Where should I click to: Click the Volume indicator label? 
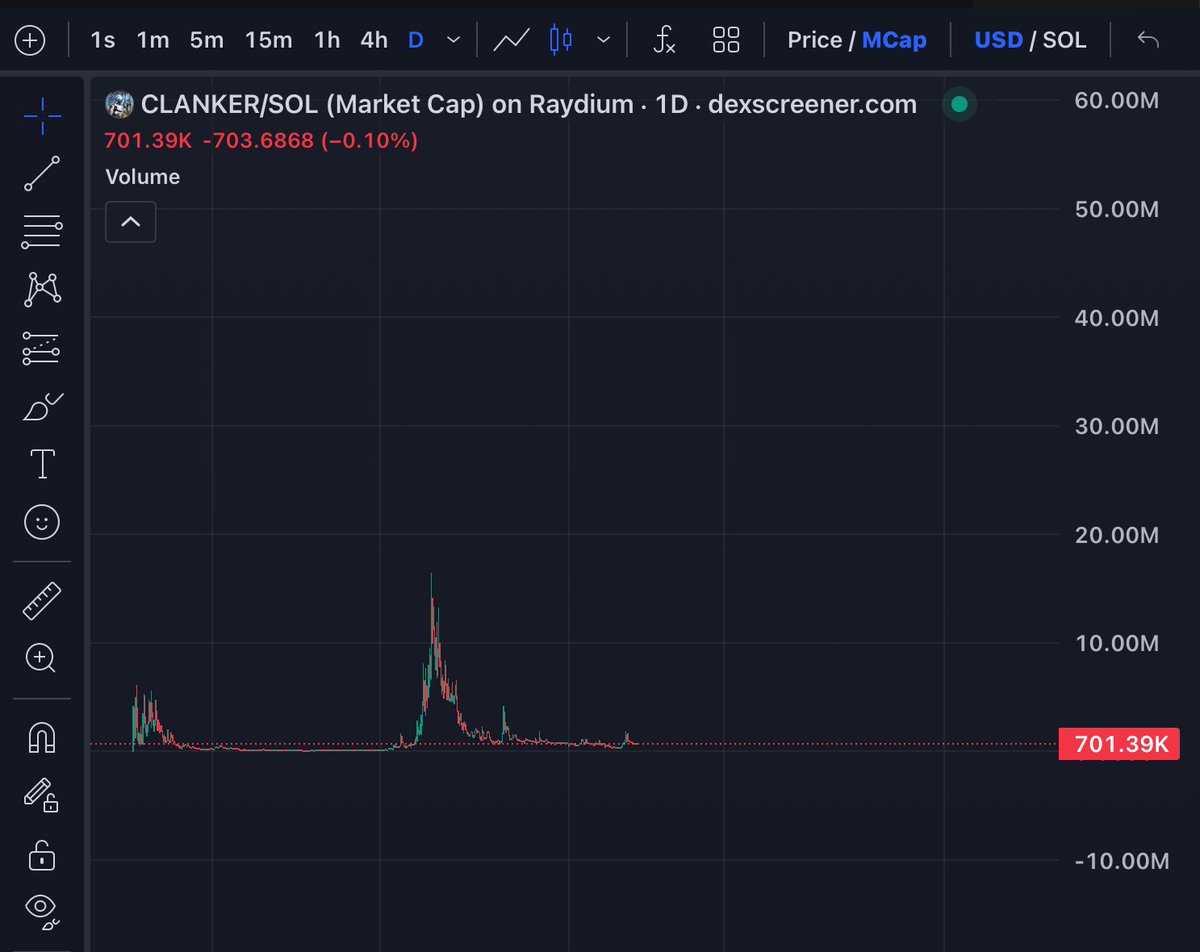pyautogui.click(x=143, y=177)
